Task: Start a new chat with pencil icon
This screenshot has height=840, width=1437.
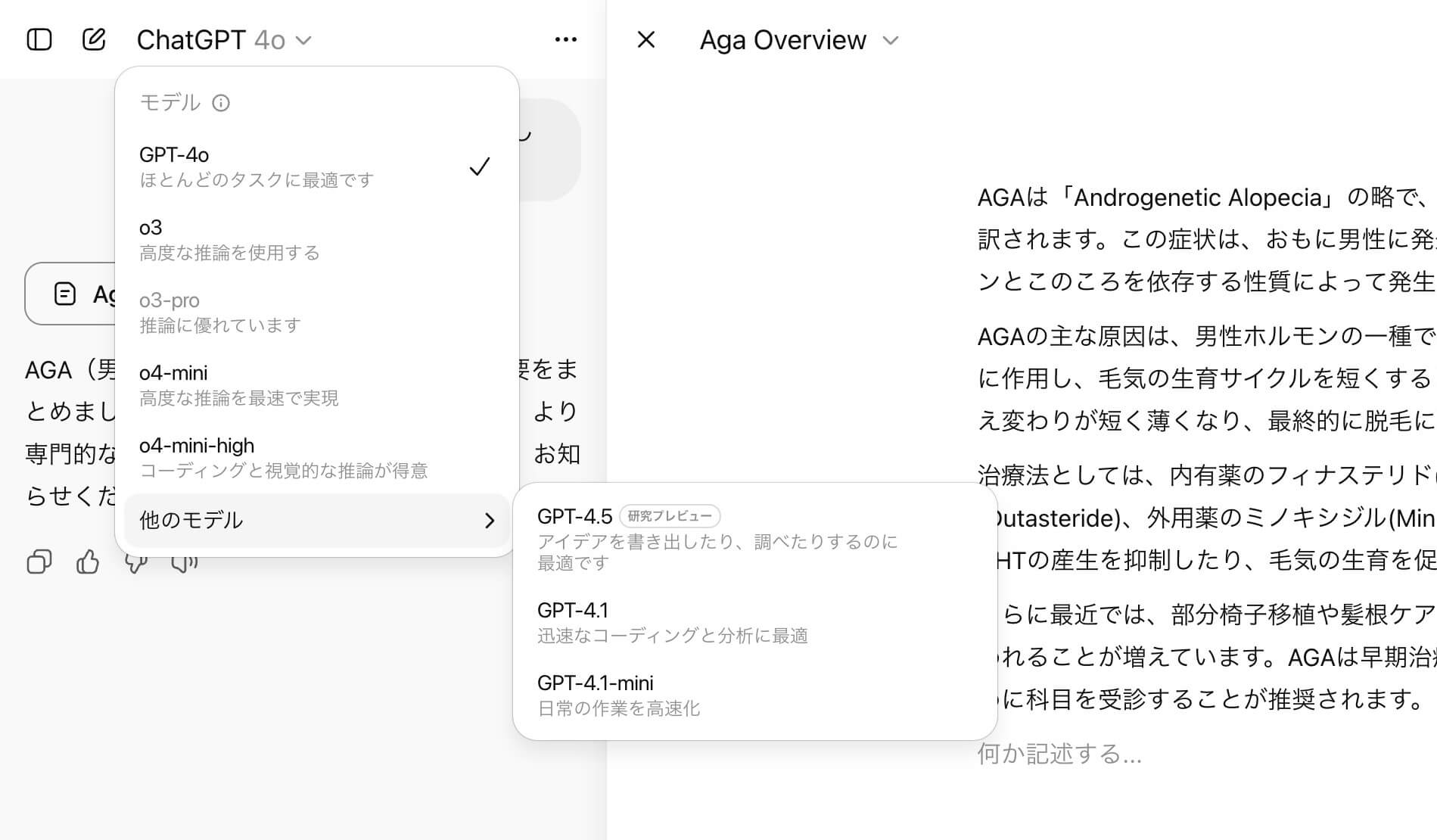Action: tap(94, 39)
